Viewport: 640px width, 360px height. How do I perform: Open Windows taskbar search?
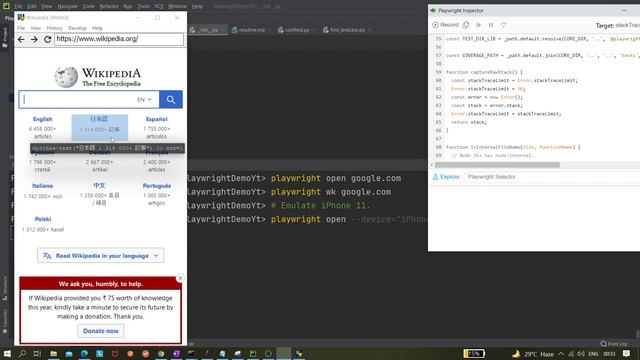coord(22,353)
